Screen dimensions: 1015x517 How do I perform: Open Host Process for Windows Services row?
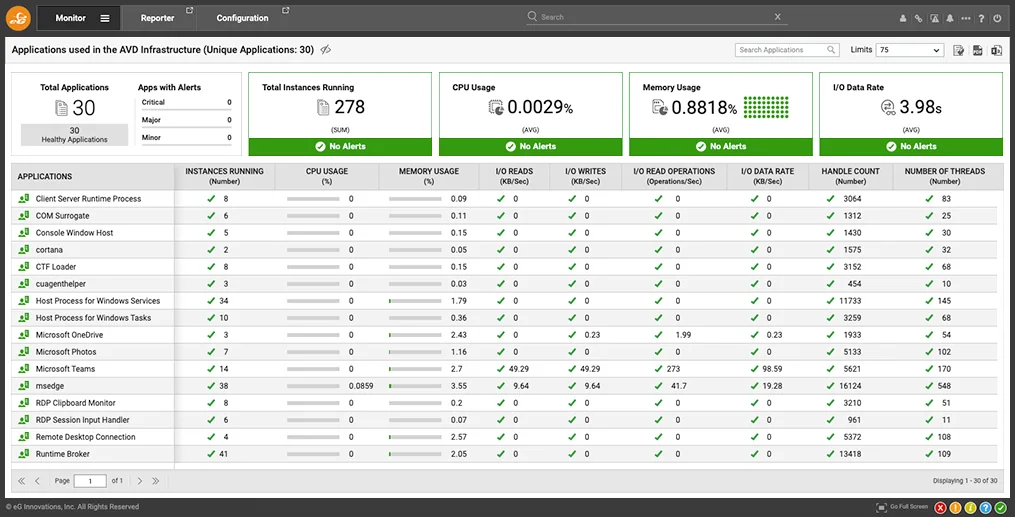point(98,301)
